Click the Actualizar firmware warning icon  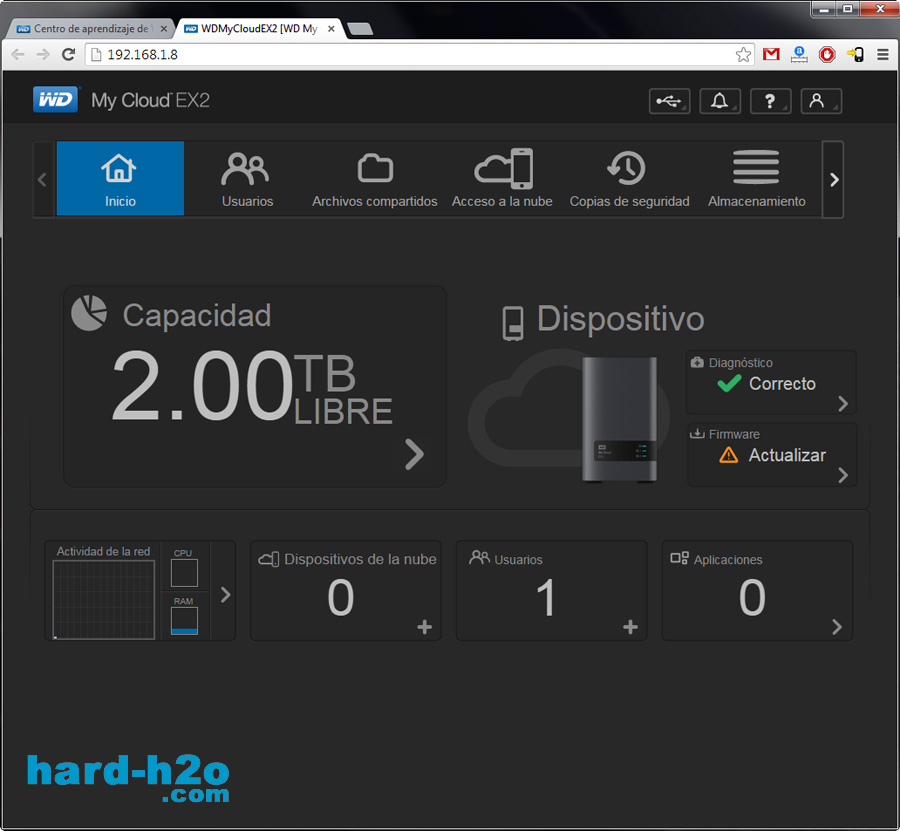click(728, 455)
